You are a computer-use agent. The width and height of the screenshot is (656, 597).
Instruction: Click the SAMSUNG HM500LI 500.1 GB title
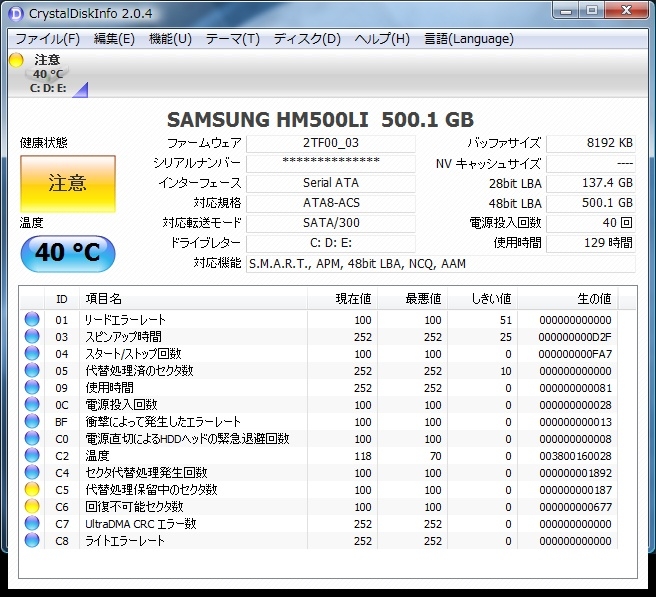click(x=320, y=120)
